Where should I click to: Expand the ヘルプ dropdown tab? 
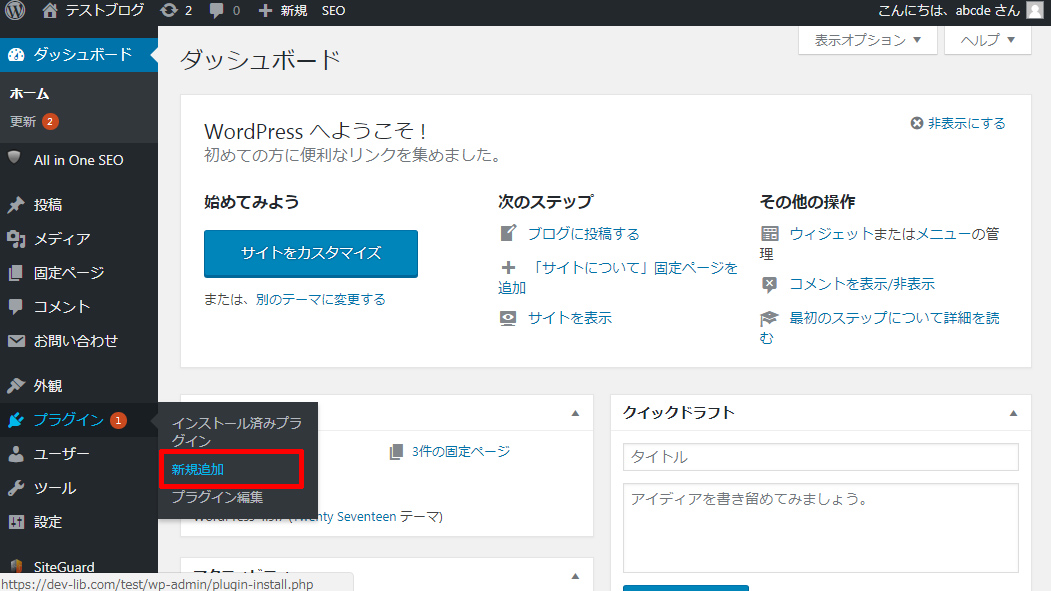pyautogui.click(x=987, y=41)
